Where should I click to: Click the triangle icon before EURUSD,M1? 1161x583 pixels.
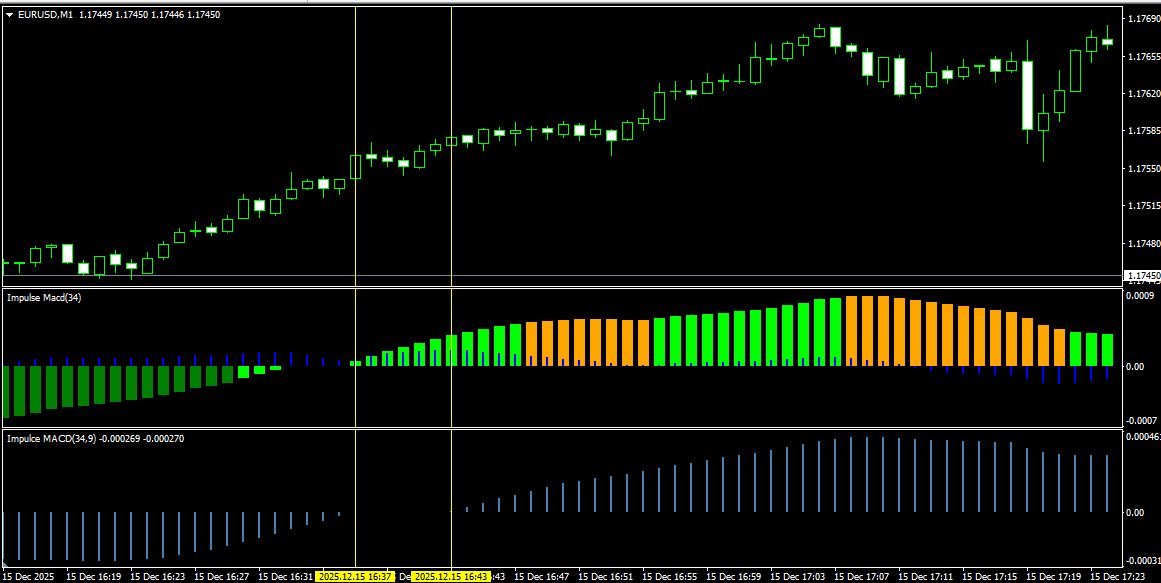click(x=9, y=15)
